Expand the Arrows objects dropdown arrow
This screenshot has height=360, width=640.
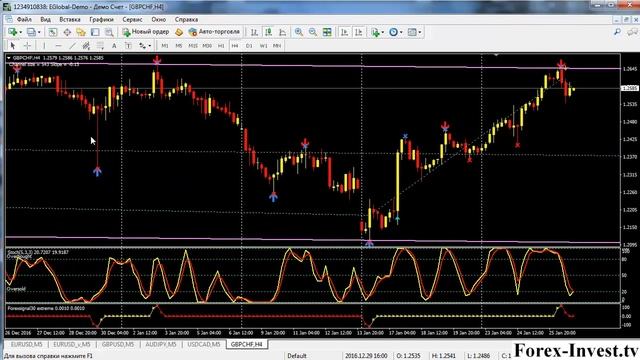(x=149, y=46)
